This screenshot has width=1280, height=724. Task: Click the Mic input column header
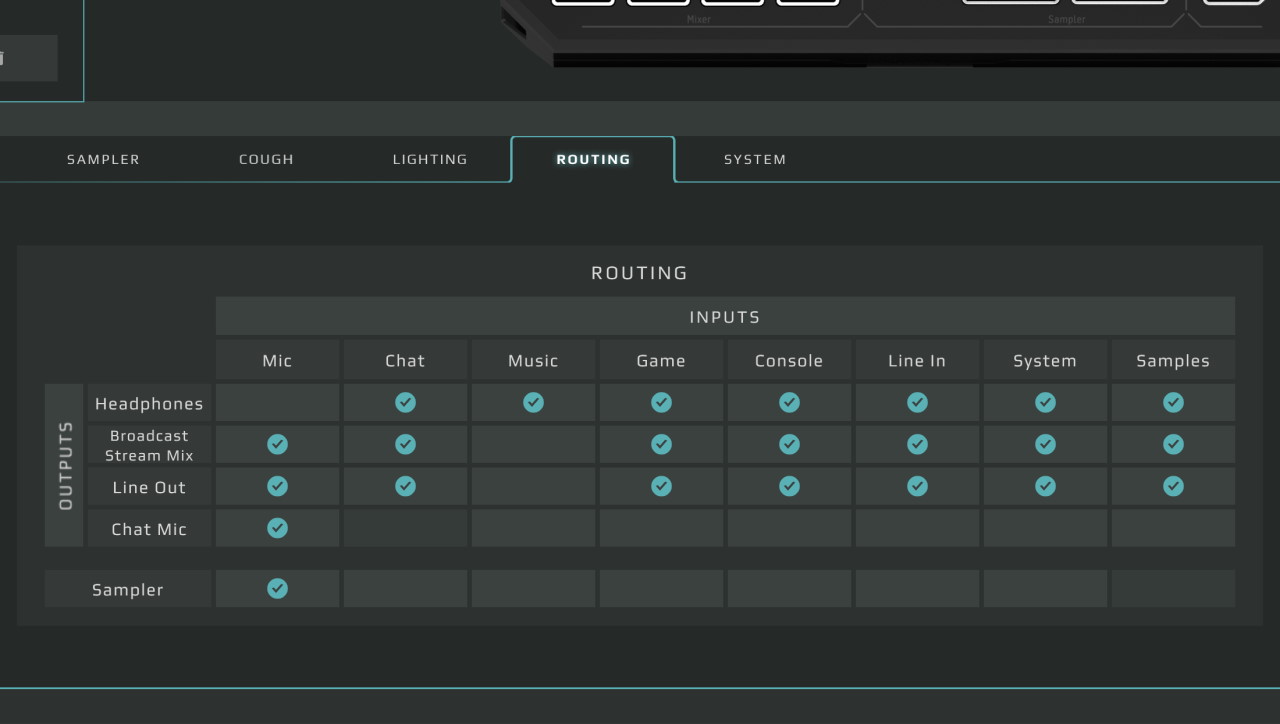click(x=277, y=360)
